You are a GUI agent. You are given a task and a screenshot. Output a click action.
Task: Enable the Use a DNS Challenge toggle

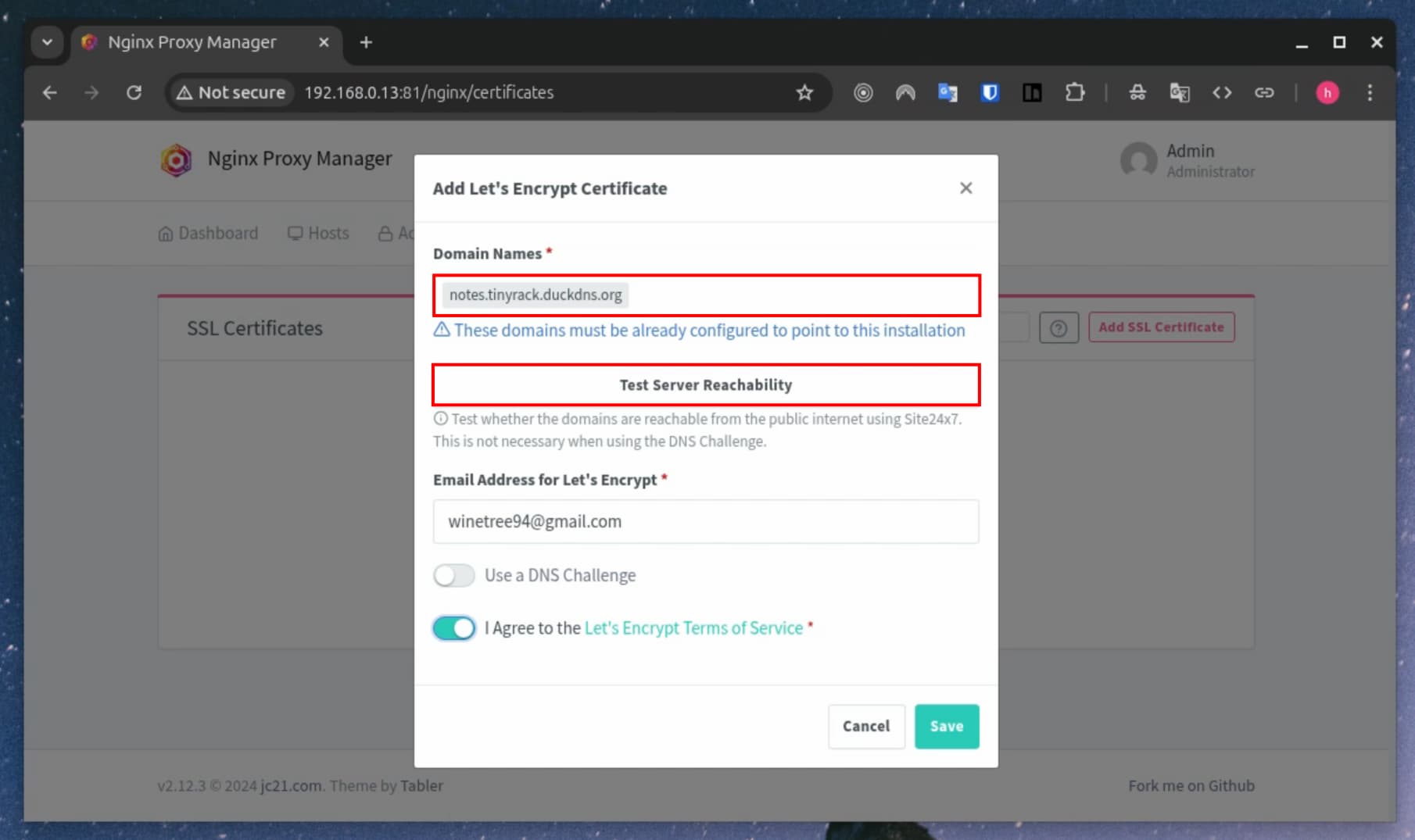point(454,575)
